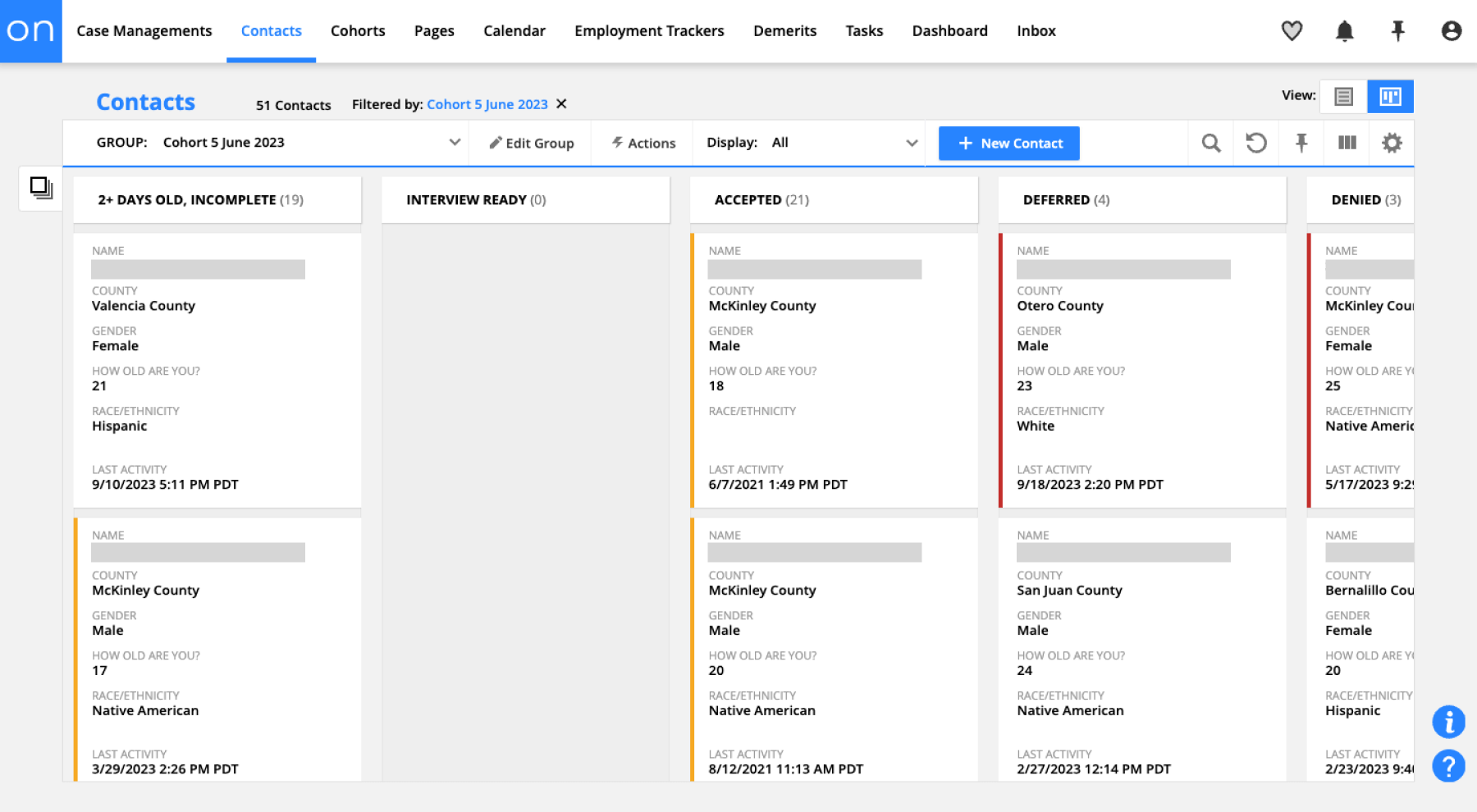The width and height of the screenshot is (1477, 812).
Task: Select the pin icon in the contacts toolbar
Action: [1301, 142]
